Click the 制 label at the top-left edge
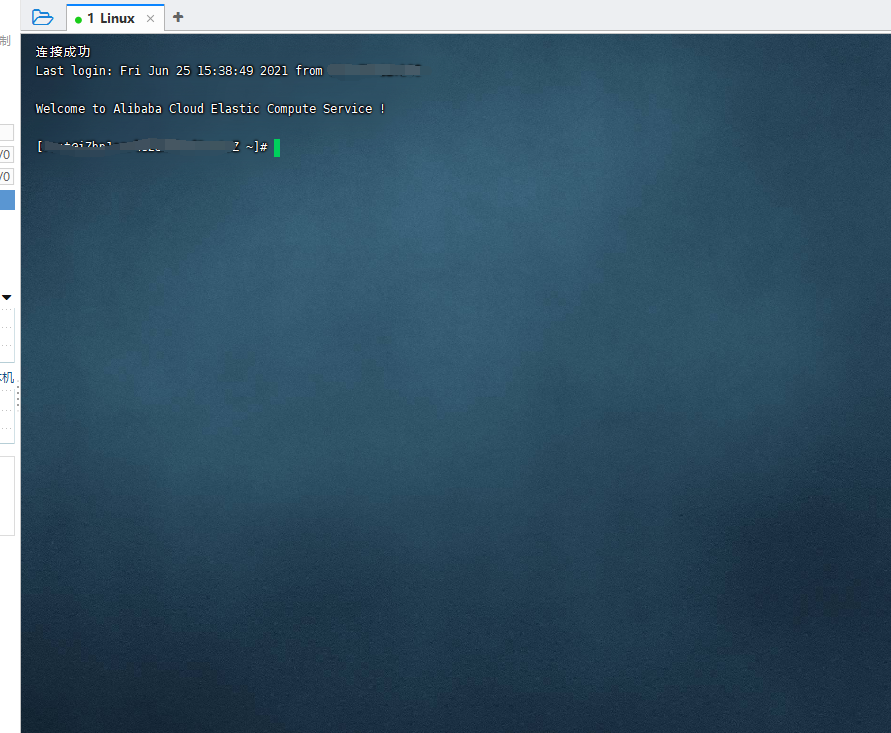 click(x=4, y=40)
